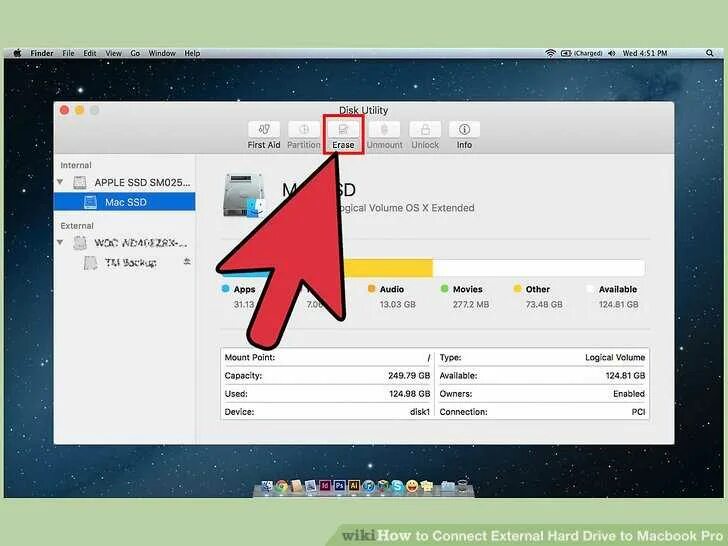Click the Movies size 277.2 MB
This screenshot has width=728, height=546.
point(471,305)
